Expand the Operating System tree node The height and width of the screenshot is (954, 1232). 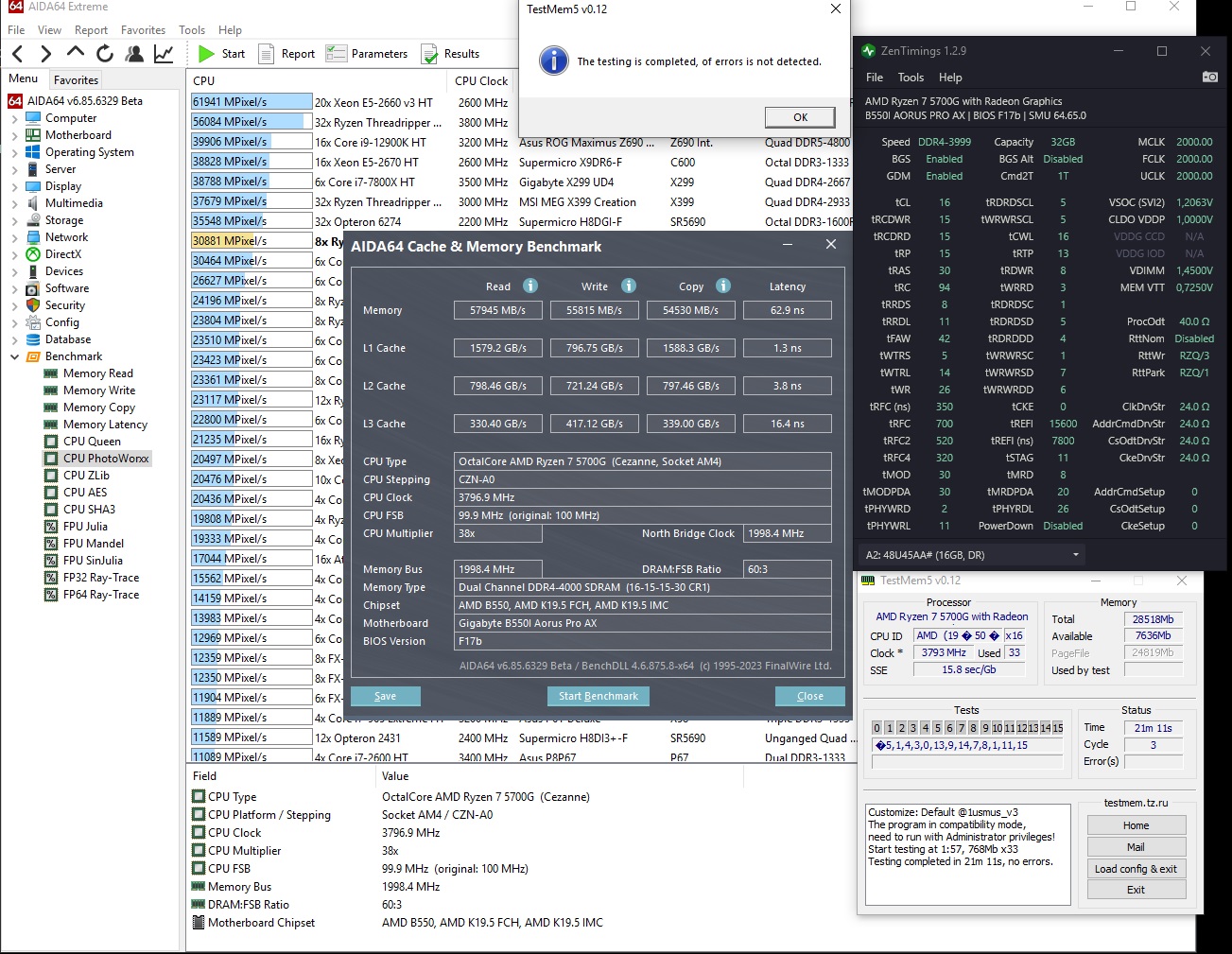14,153
